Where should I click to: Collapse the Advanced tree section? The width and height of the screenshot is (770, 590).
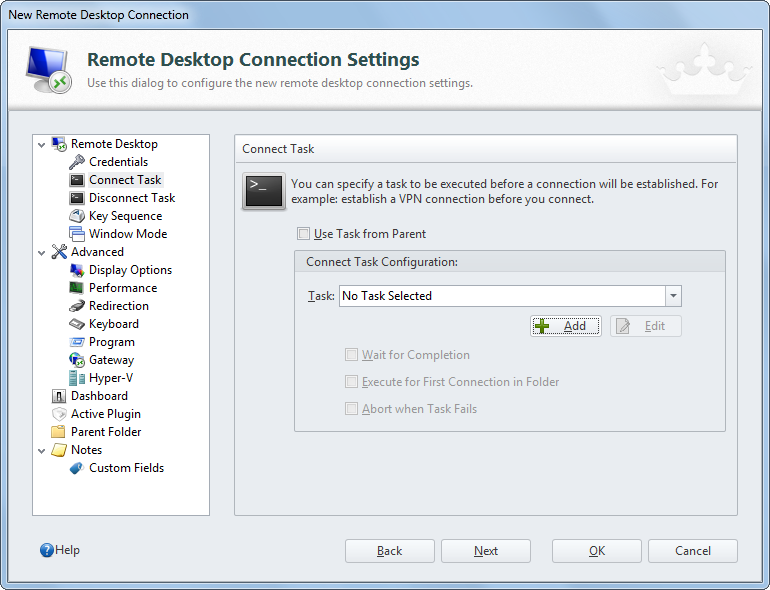pos(41,253)
